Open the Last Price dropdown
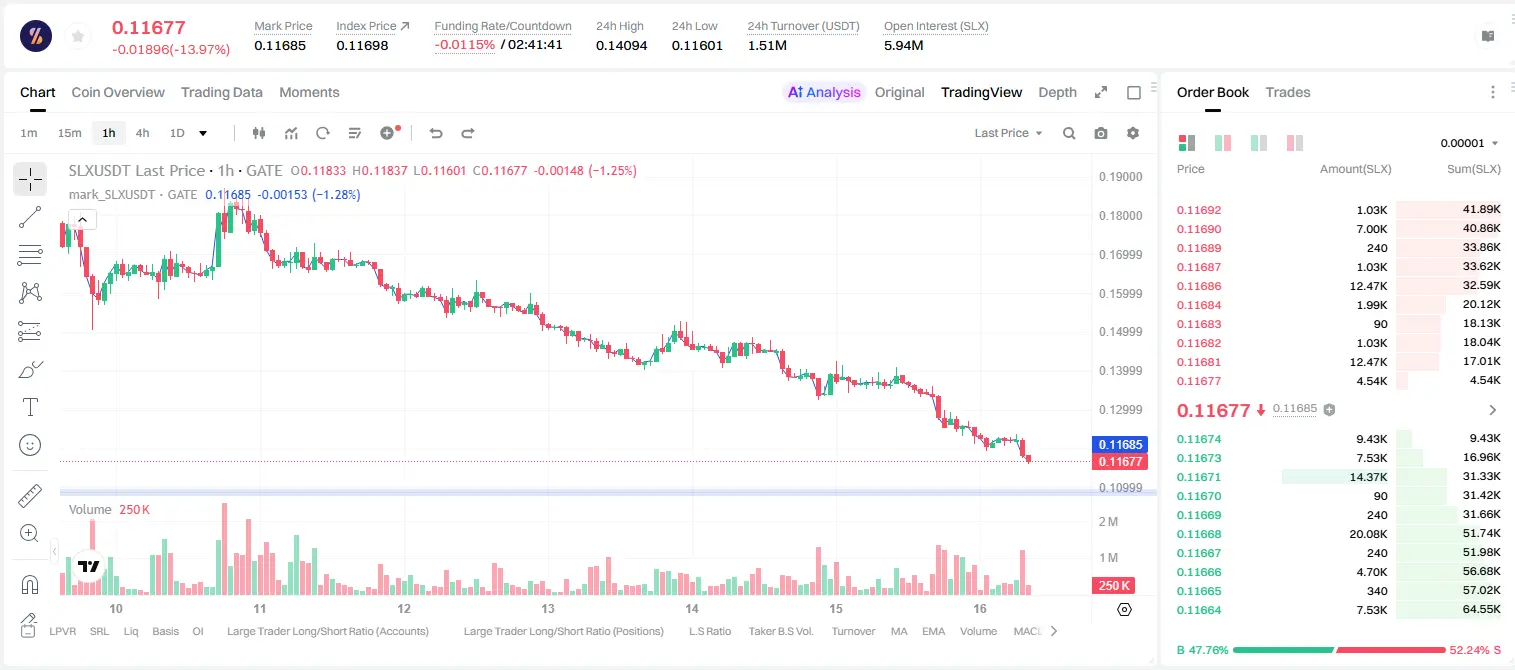The image size is (1515, 670). (x=1009, y=133)
